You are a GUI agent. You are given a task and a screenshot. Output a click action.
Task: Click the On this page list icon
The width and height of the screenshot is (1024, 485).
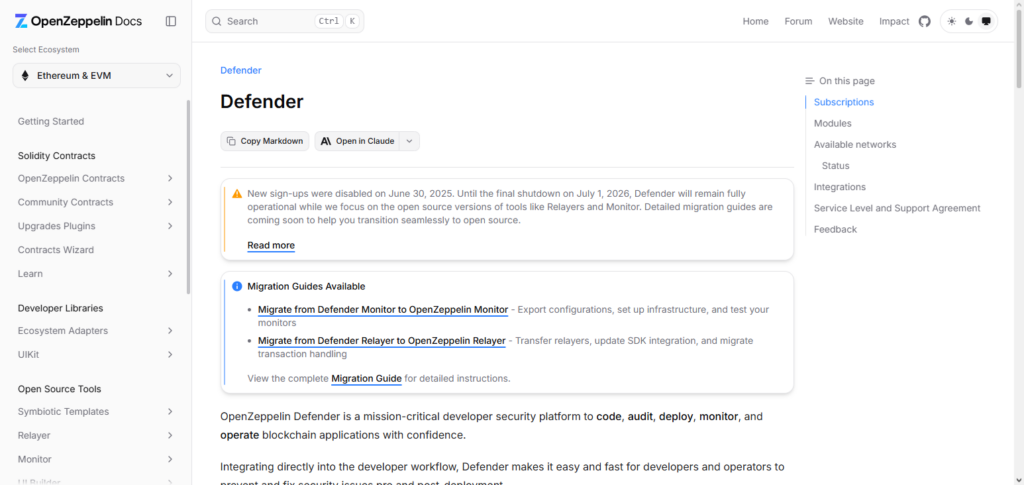point(810,81)
